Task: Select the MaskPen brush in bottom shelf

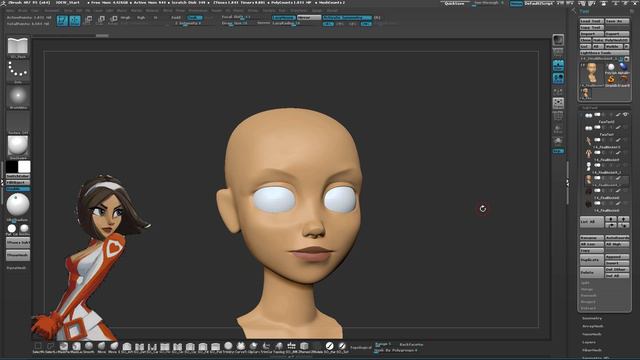Action: tap(63, 347)
